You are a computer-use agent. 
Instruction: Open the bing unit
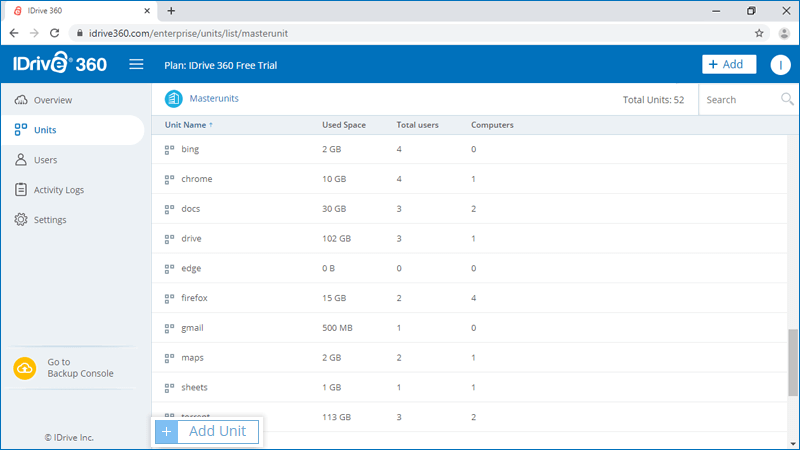tap(190, 149)
